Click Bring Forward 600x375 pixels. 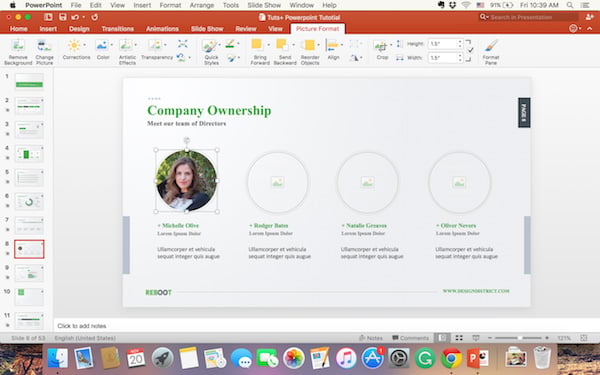[260, 52]
